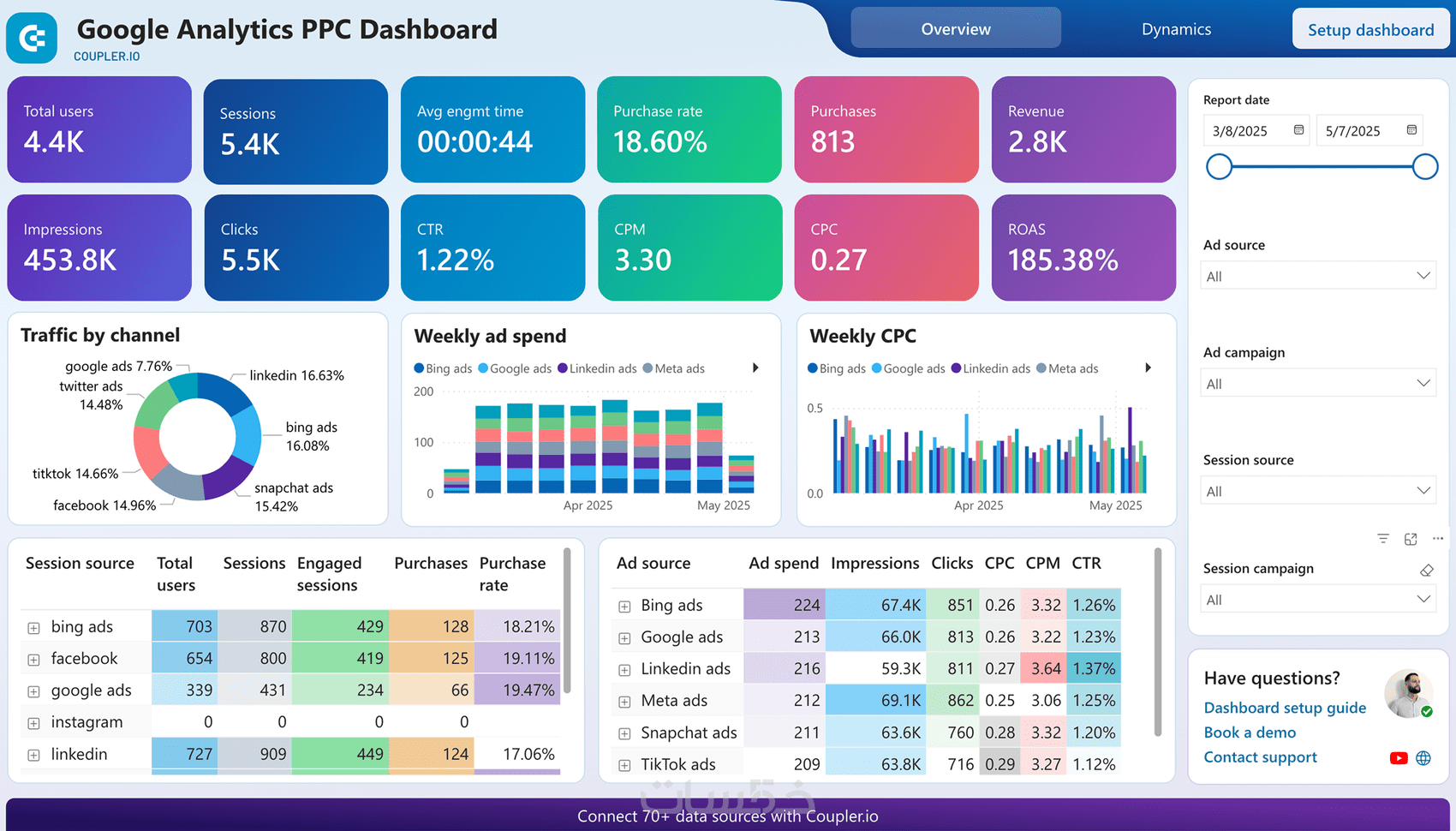Open the start date calendar picker icon
The height and width of the screenshot is (831, 1456).
[x=1298, y=130]
